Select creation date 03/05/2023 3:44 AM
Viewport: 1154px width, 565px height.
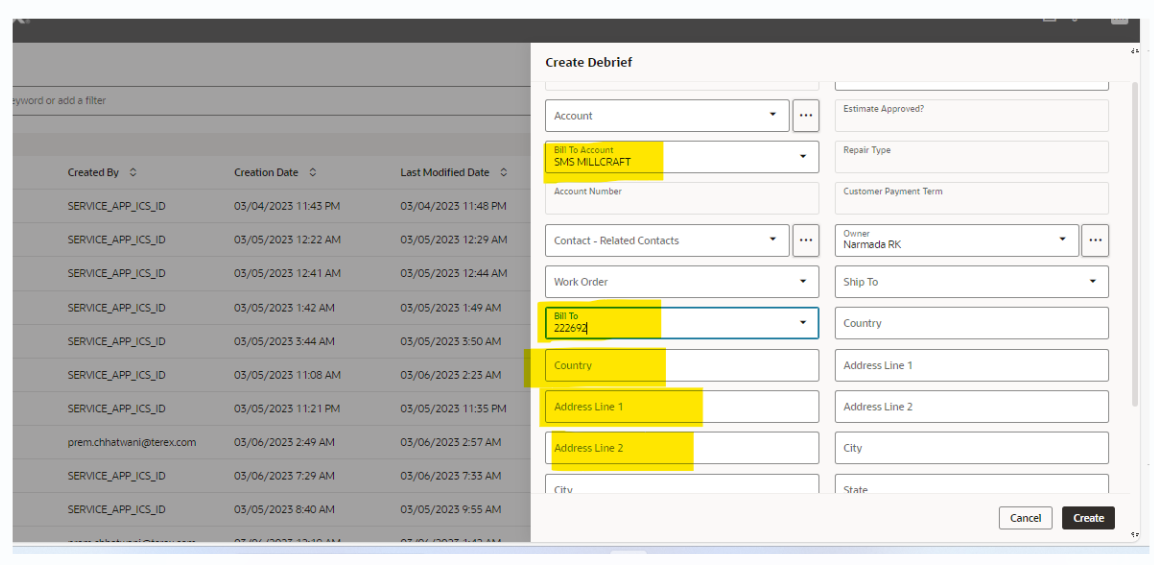[285, 341]
